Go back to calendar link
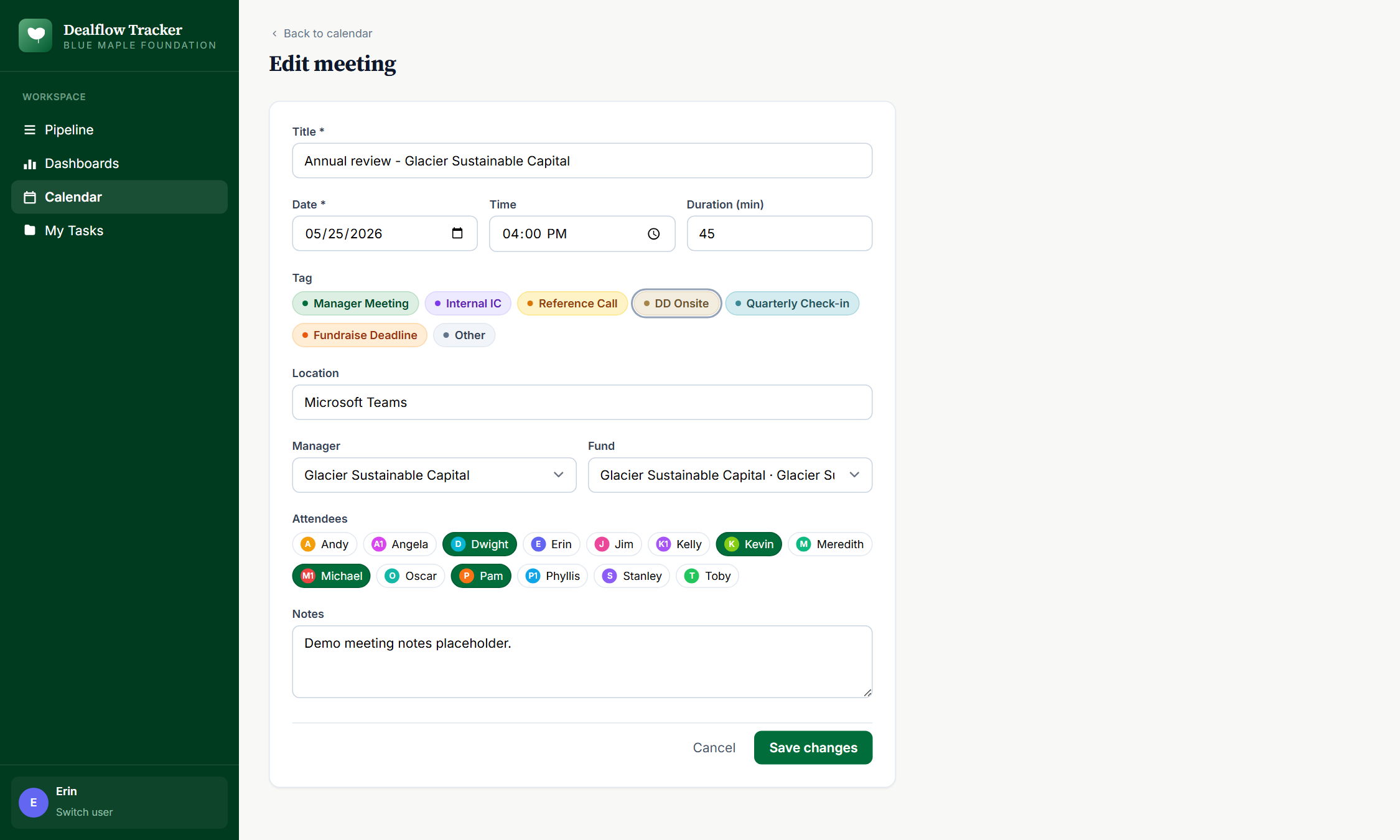Screen dimensions: 1400x840 click(322, 34)
